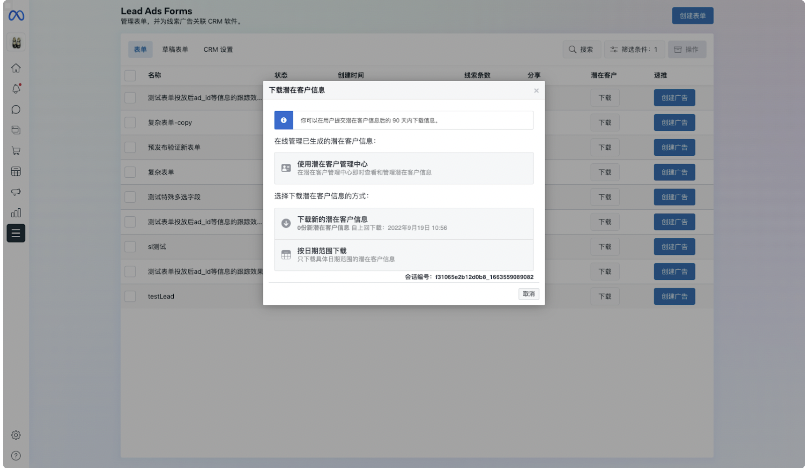806x468 pixels.
Task: Open the 筛选条件 filter dropdown
Action: [x=634, y=49]
